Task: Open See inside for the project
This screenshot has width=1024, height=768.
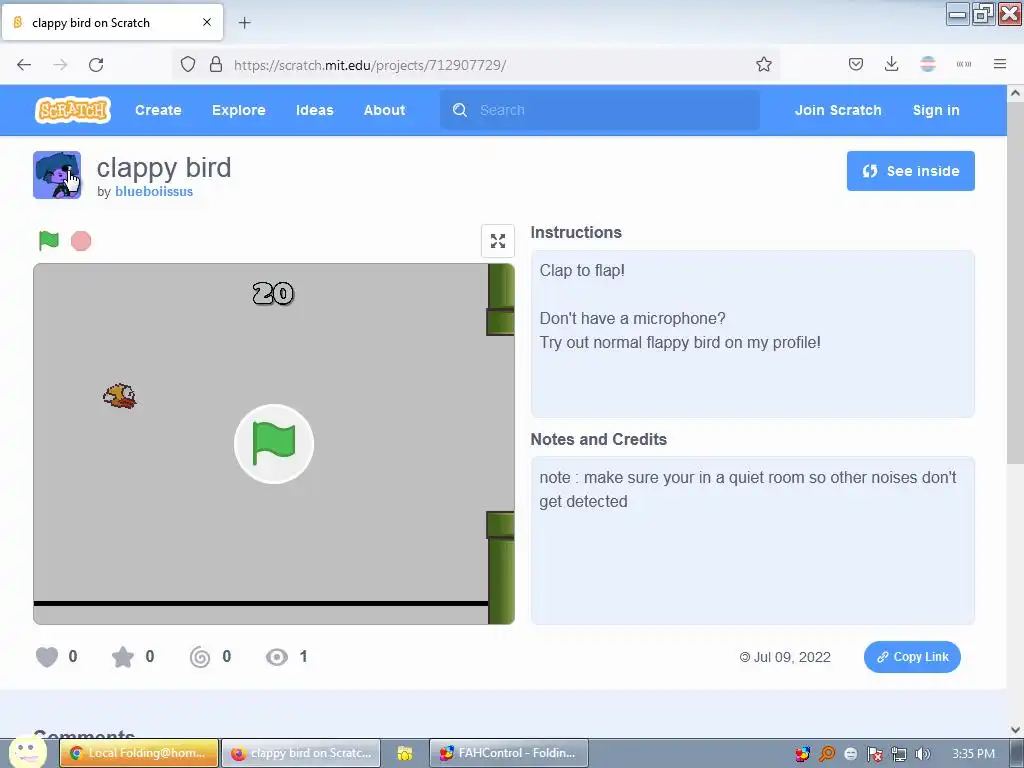Action: [910, 171]
